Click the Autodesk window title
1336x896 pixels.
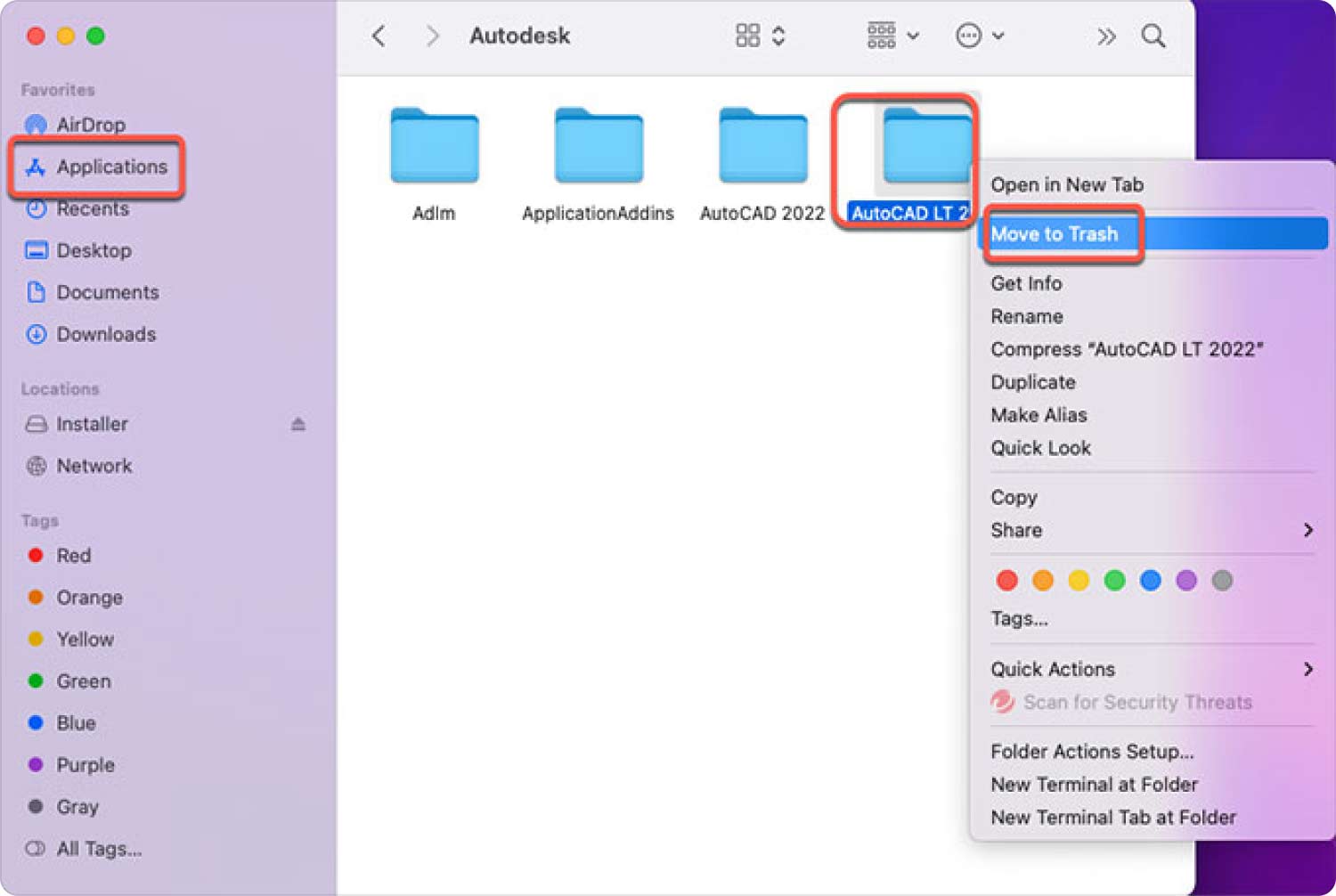(520, 36)
